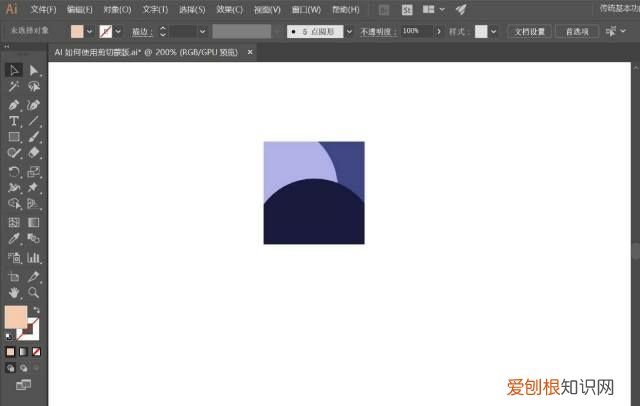640x406 pixels.
Task: Open the Adobe Stock (St) icon
Action: pyautogui.click(x=407, y=10)
